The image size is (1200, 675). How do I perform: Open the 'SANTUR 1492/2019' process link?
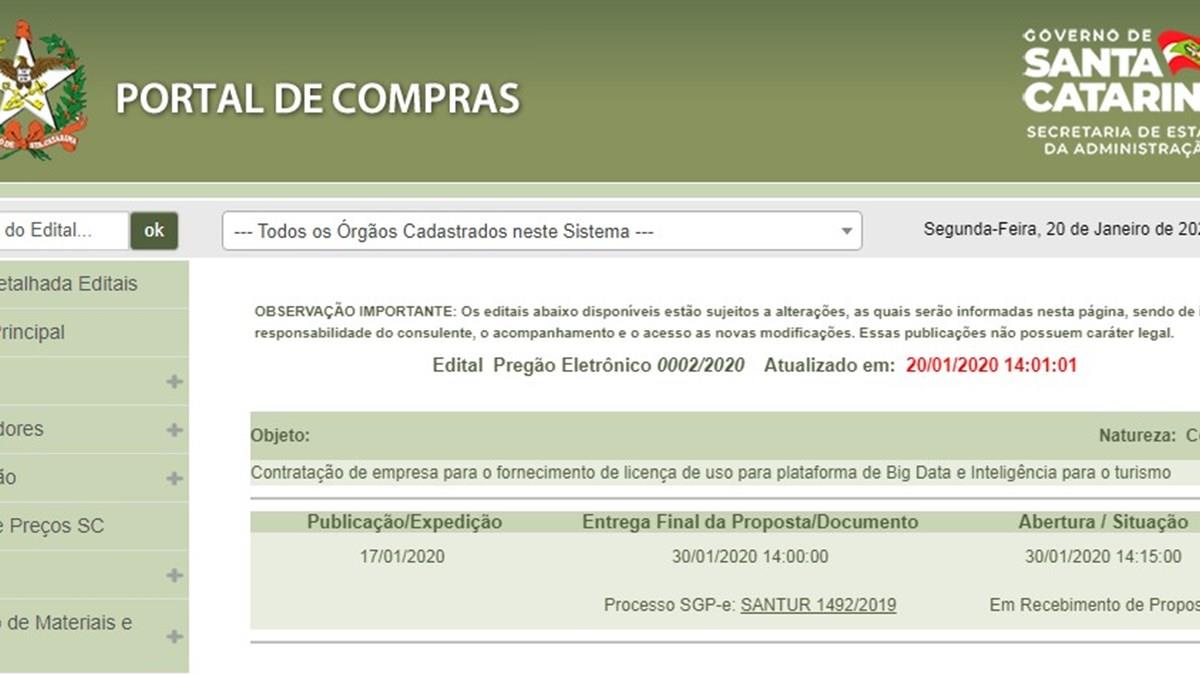(x=818, y=605)
